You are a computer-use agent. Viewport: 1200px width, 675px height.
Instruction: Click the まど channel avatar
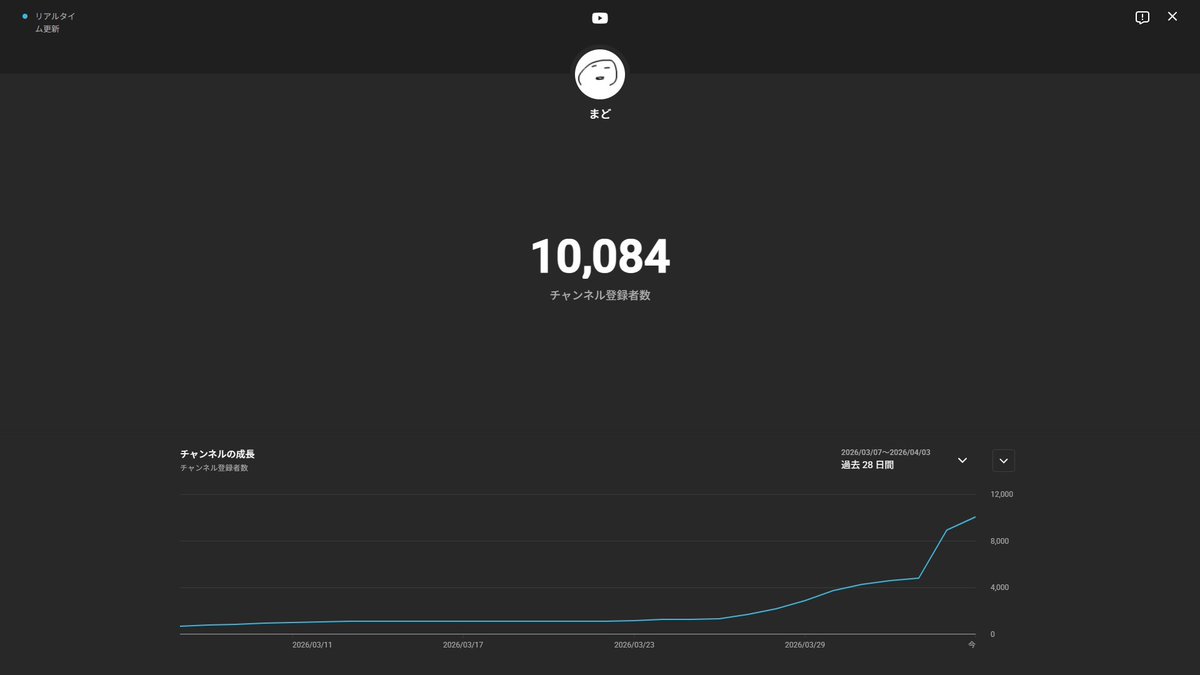600,74
